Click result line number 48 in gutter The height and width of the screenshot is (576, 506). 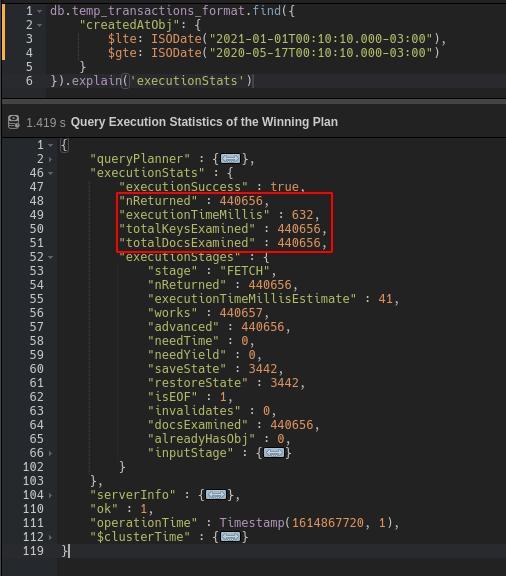[x=36, y=201]
